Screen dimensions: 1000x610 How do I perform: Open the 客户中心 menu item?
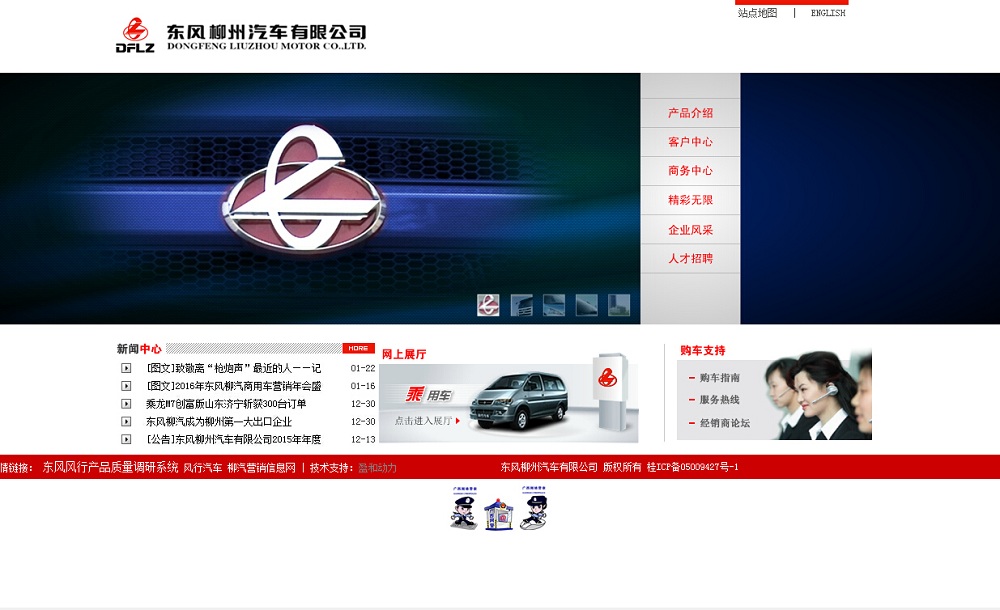(x=690, y=142)
